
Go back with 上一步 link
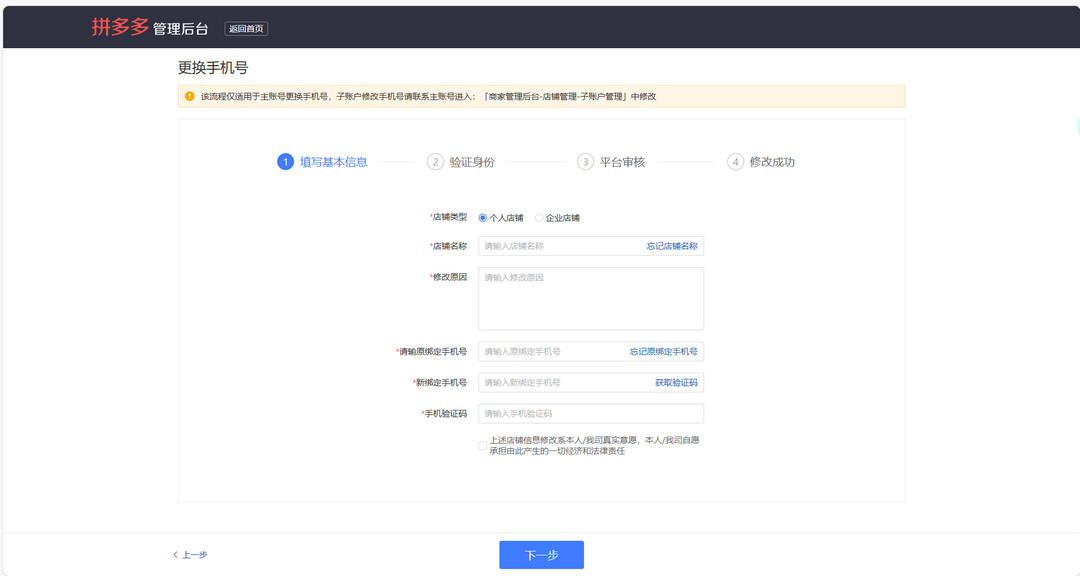click(190, 555)
